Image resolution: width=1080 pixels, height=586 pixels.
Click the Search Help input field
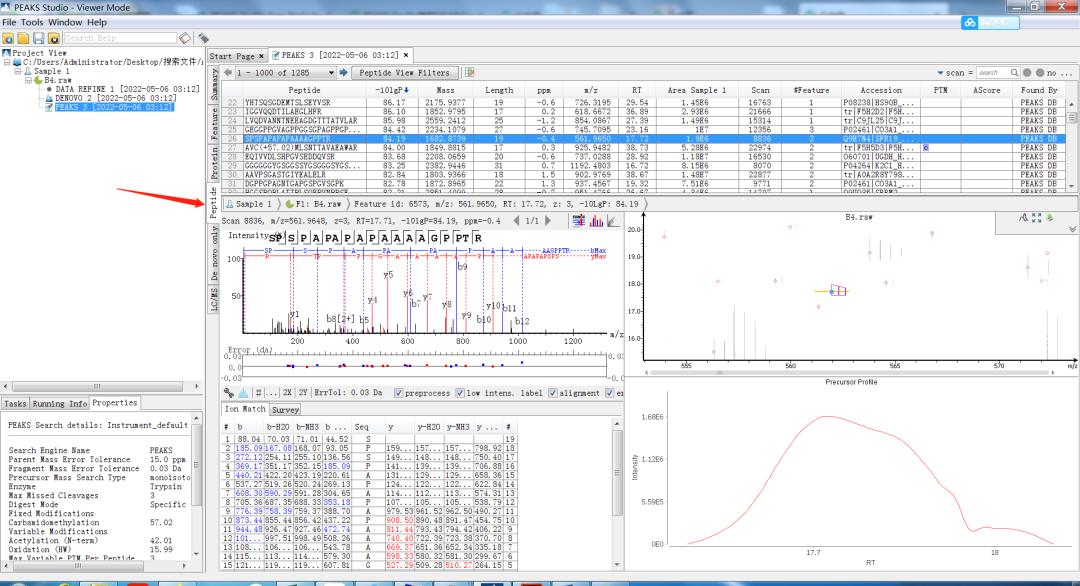118,38
